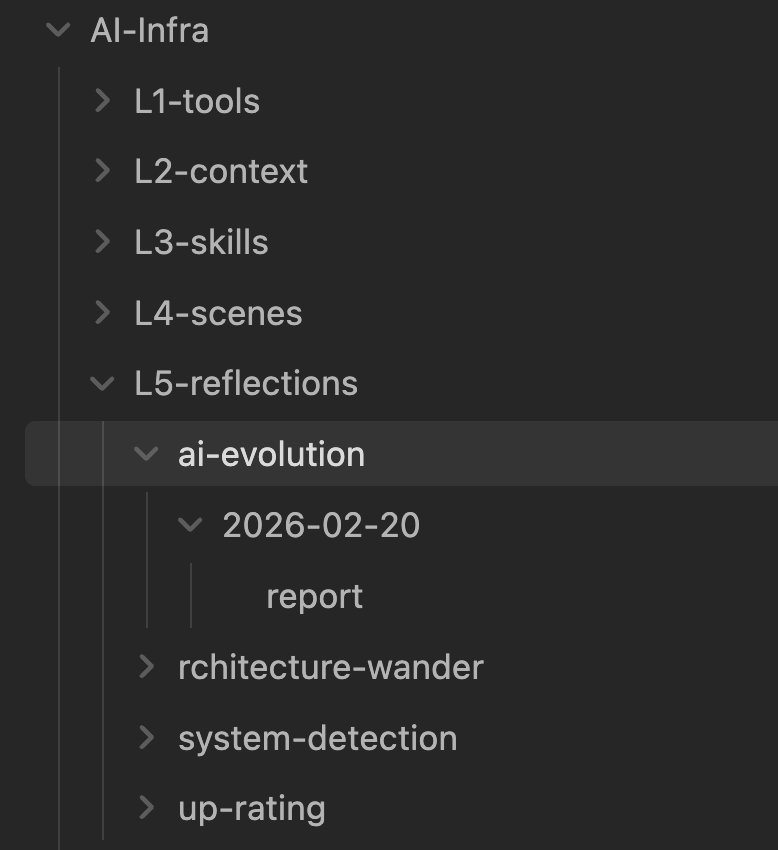Select the L4-scenes folder name
The height and width of the screenshot is (850, 778).
(x=218, y=313)
